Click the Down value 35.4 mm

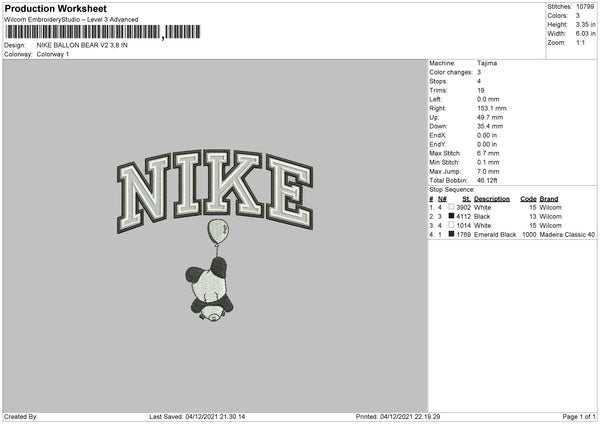point(490,126)
